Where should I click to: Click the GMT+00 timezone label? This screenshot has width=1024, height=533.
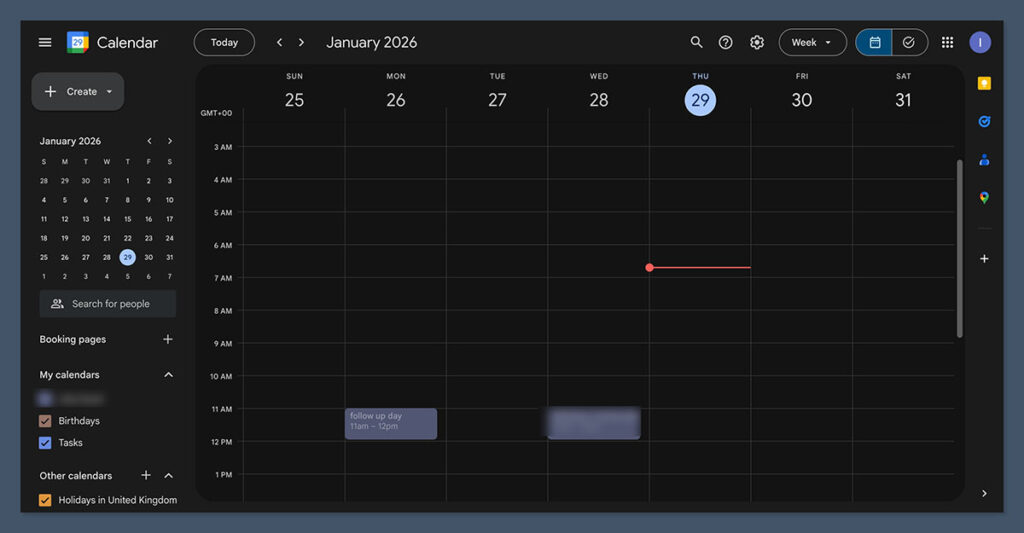pyautogui.click(x=216, y=113)
